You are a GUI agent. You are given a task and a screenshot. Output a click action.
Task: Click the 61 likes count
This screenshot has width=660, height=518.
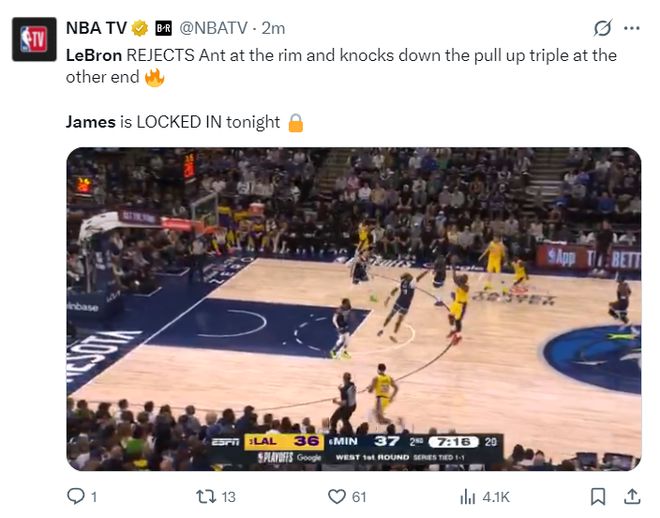359,497
